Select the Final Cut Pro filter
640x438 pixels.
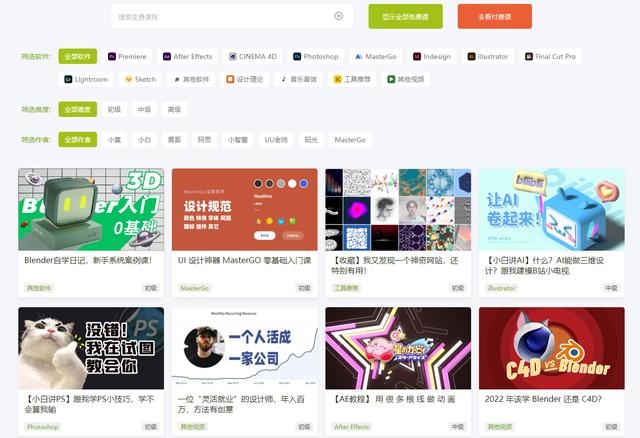pos(550,56)
